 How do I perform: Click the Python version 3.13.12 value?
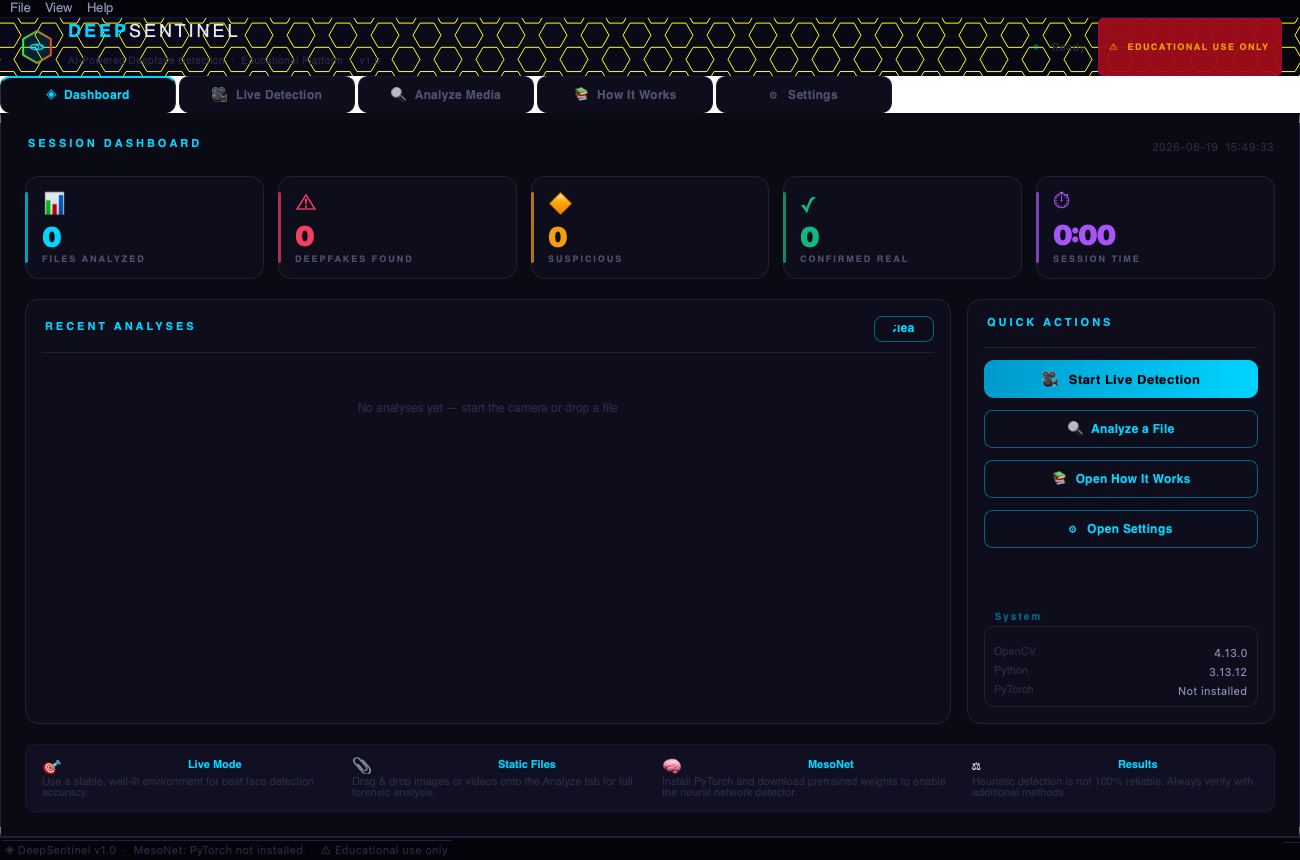1228,672
